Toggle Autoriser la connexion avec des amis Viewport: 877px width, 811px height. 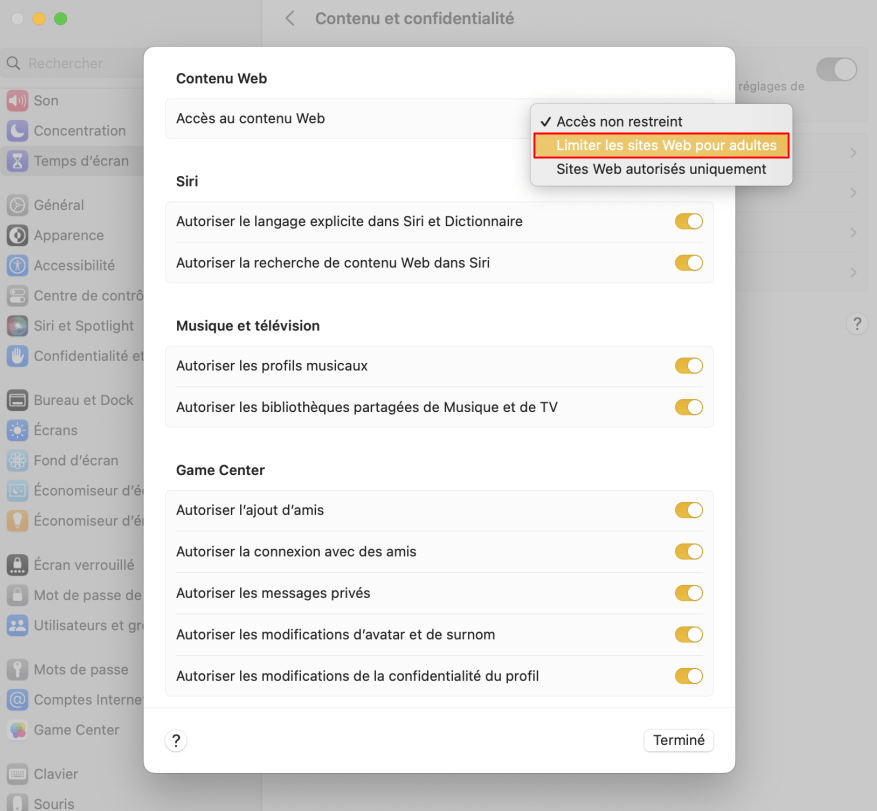pos(689,551)
